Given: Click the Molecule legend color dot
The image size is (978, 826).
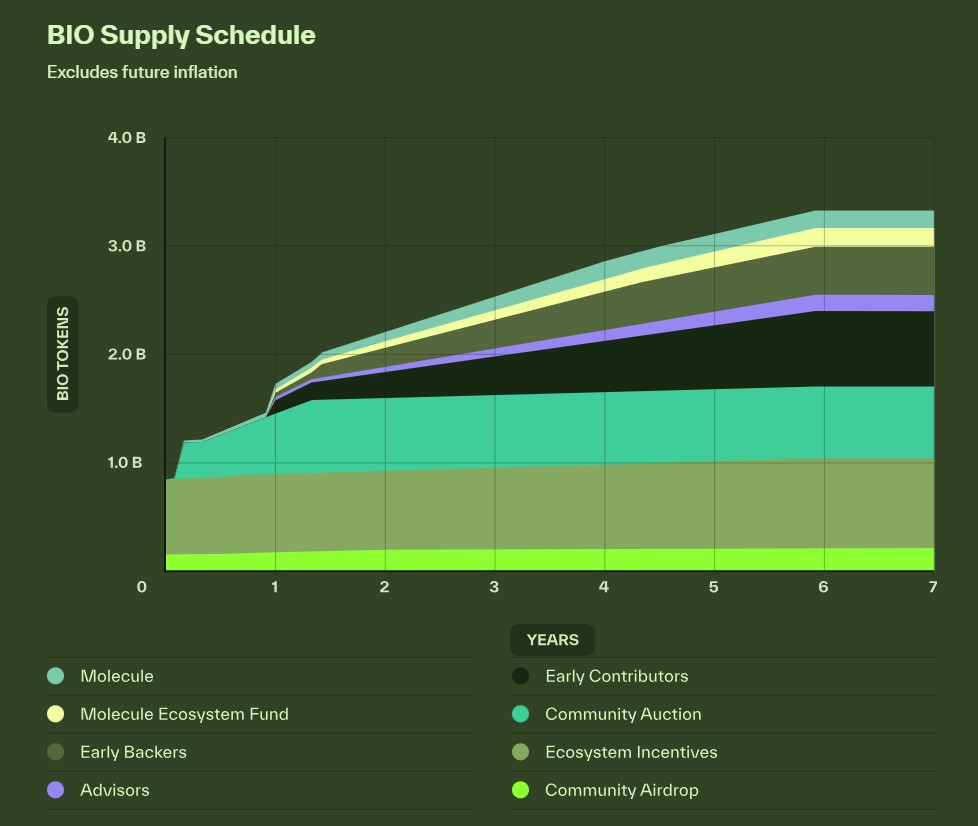Looking at the screenshot, I should tap(55, 676).
